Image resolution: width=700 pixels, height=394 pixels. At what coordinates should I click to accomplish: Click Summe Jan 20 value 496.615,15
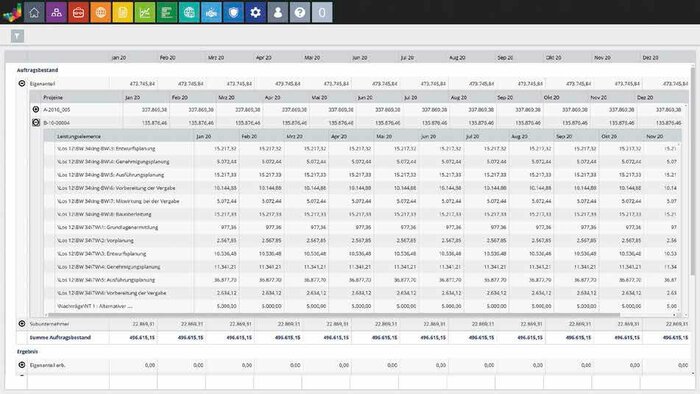pos(142,337)
